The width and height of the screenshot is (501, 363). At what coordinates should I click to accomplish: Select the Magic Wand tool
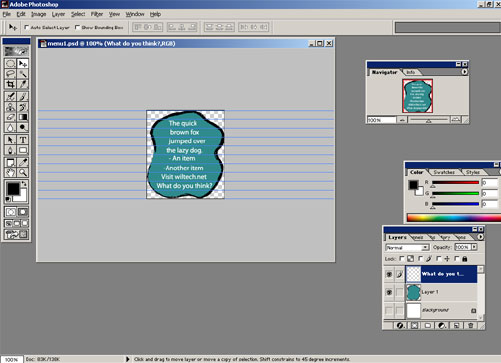click(x=23, y=74)
